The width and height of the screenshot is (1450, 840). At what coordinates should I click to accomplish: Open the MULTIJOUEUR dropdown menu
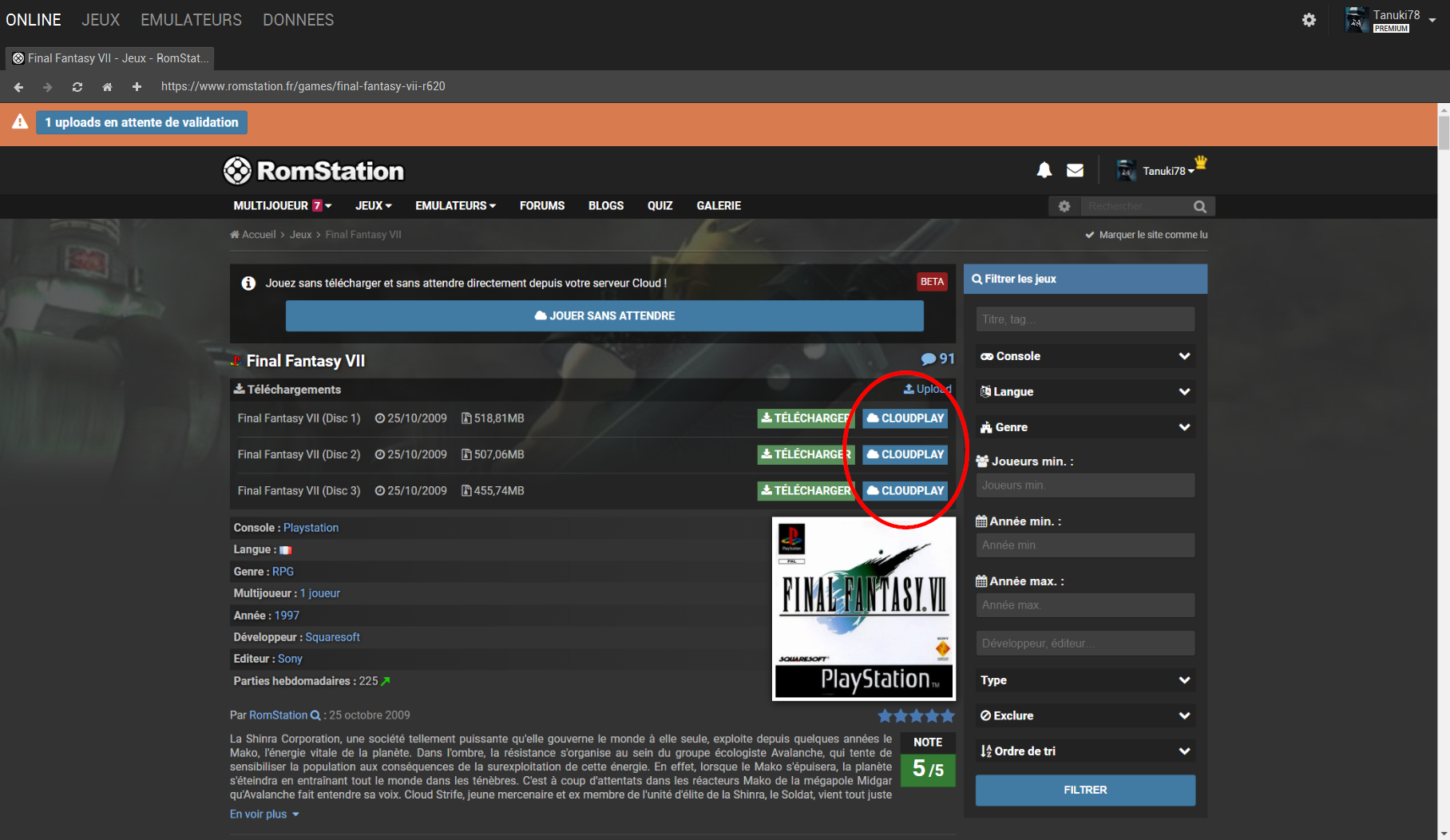283,206
